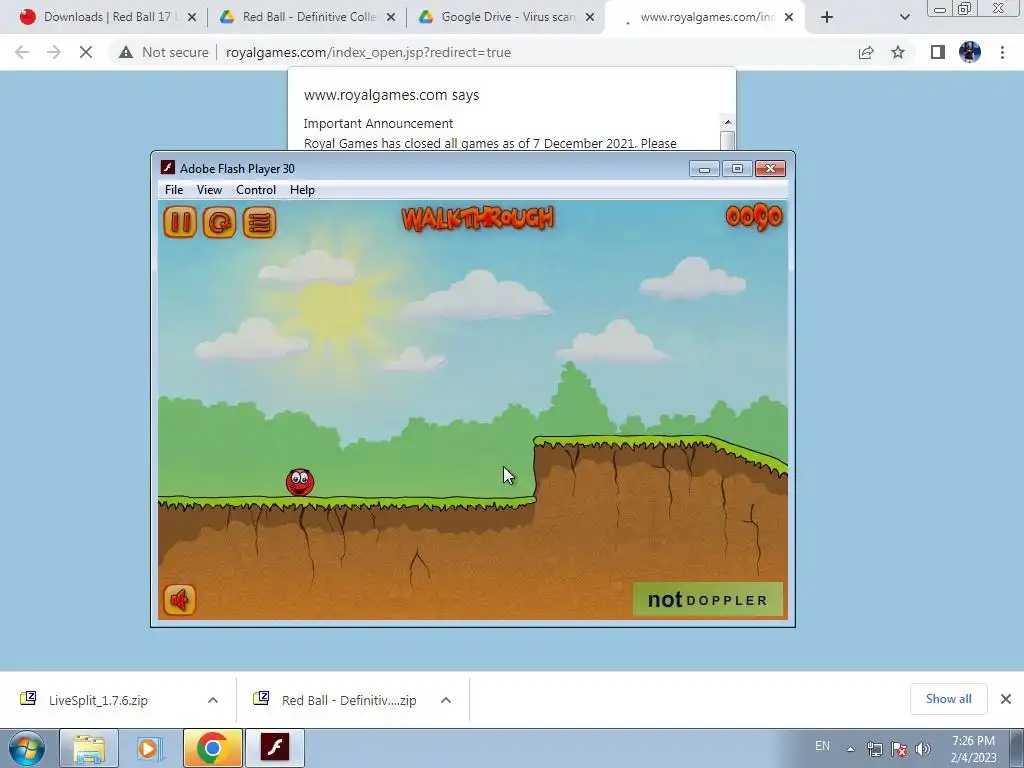Open the Flash Player File menu
The height and width of the screenshot is (768, 1024).
point(174,189)
